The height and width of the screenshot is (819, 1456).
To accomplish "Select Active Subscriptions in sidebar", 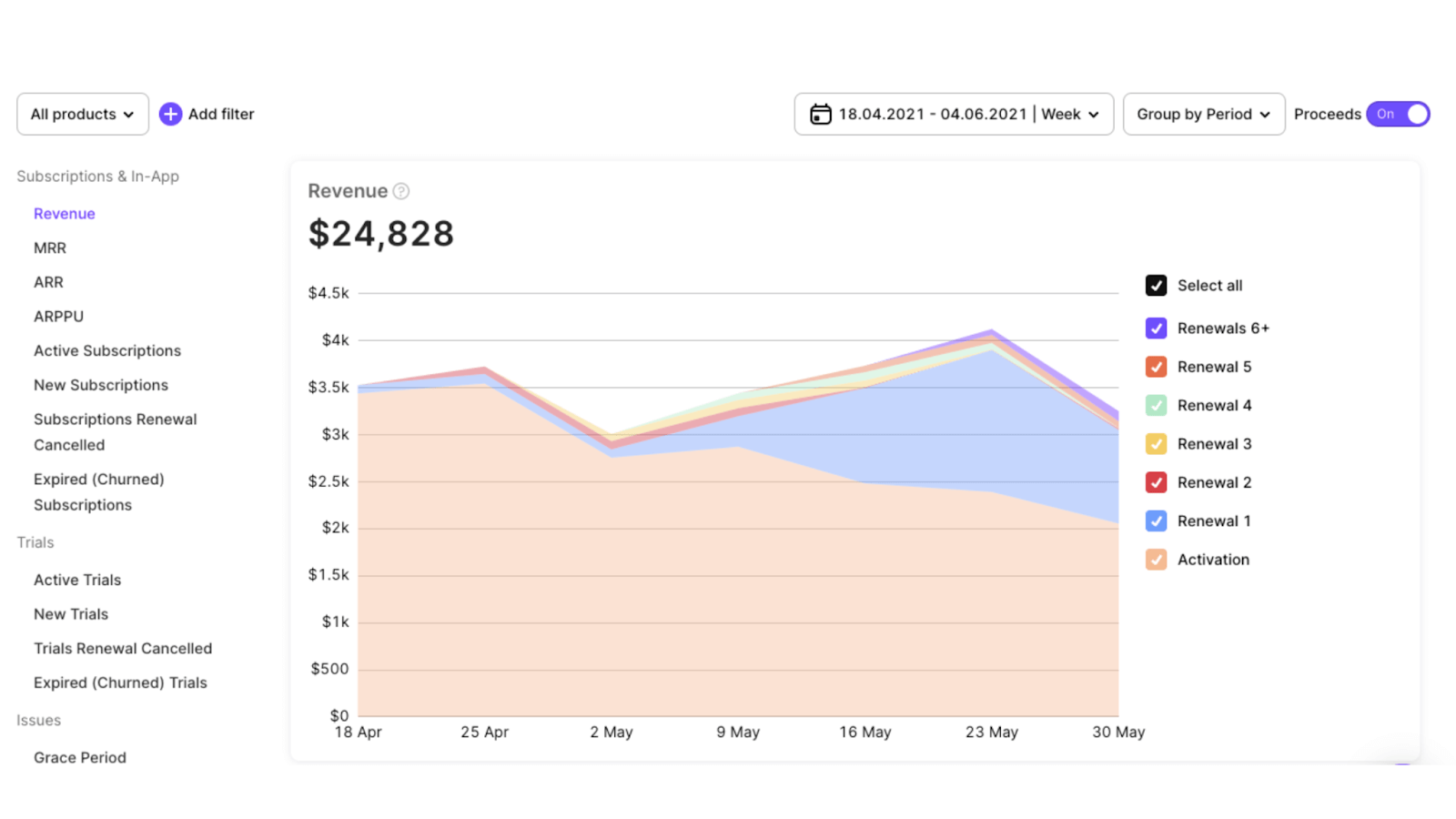I will 107,350.
